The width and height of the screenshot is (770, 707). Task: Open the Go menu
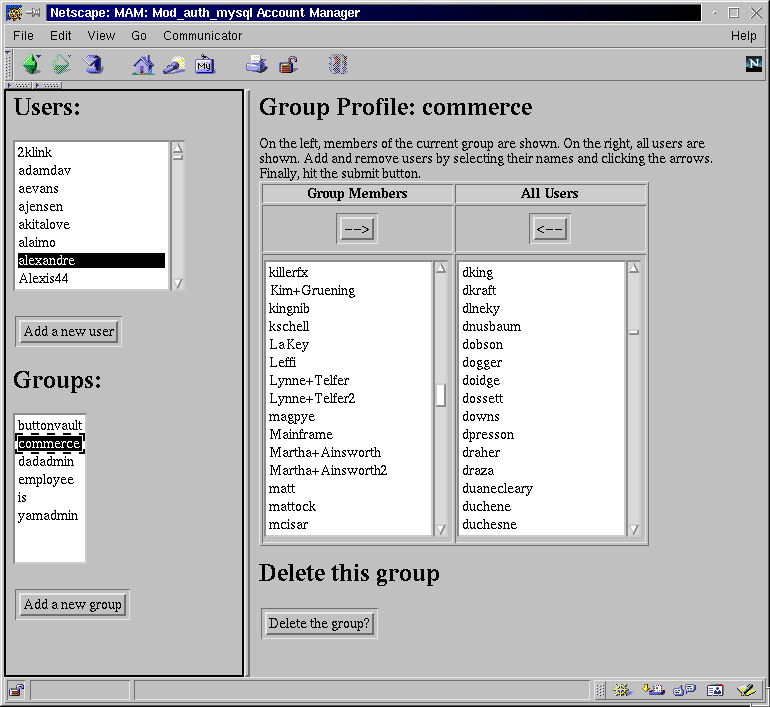click(x=138, y=36)
